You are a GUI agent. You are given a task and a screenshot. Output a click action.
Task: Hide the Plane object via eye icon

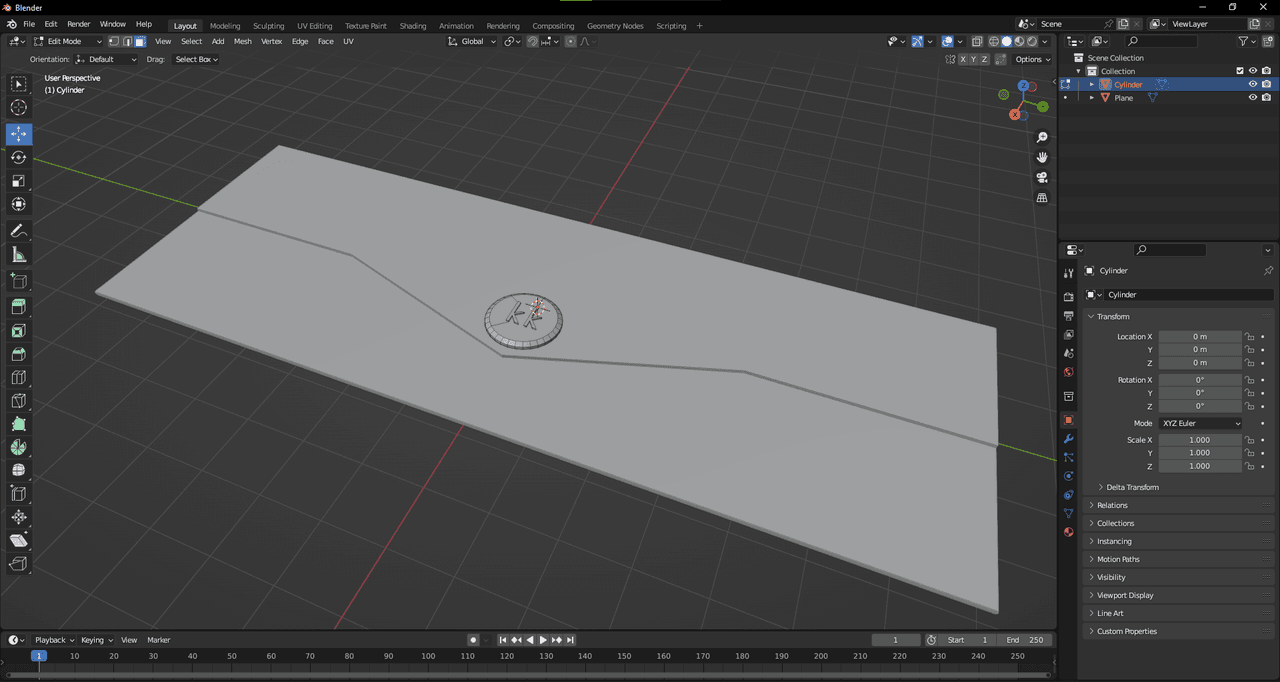tap(1252, 98)
